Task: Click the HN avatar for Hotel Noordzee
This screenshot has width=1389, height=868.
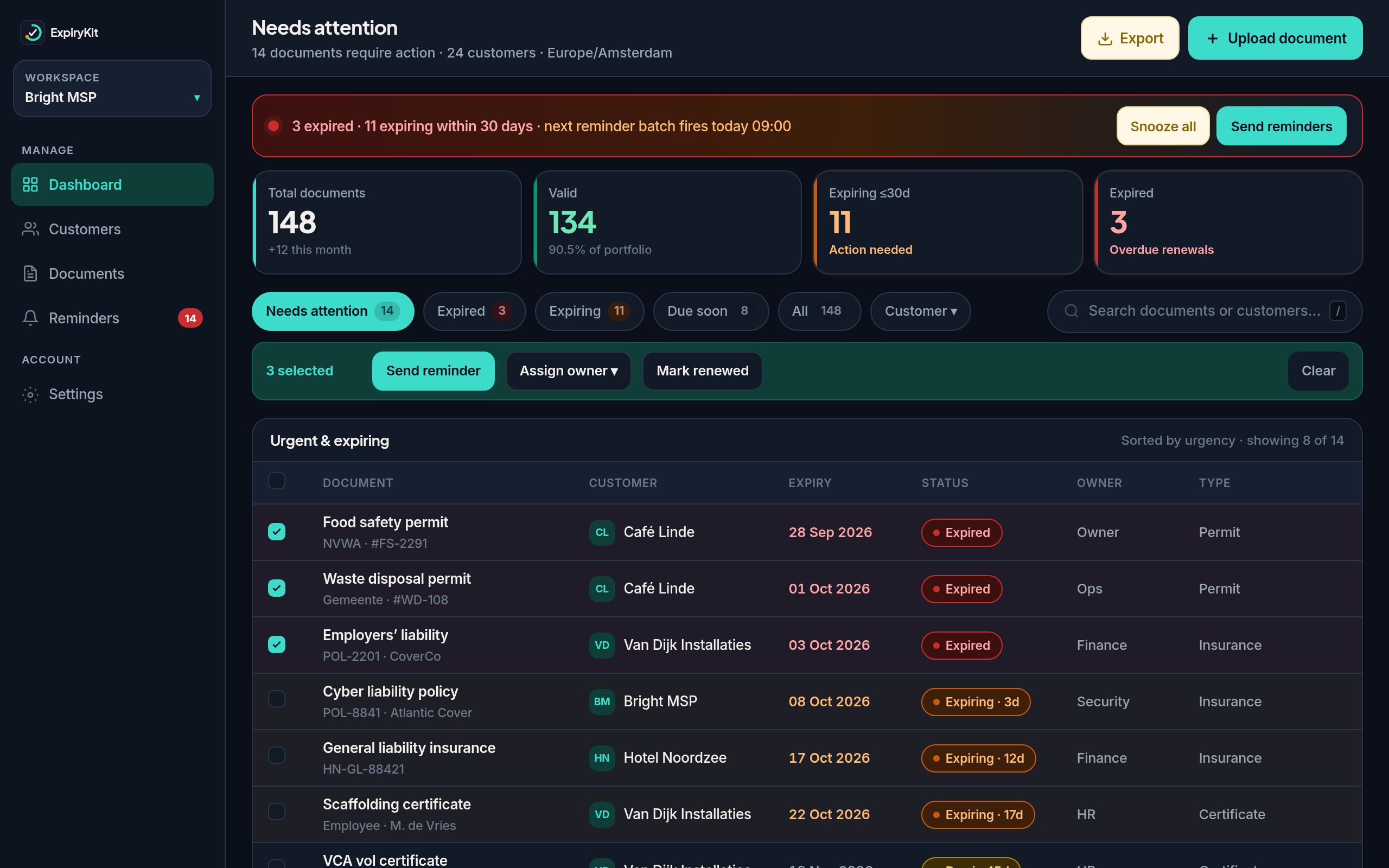Action: pyautogui.click(x=602, y=758)
